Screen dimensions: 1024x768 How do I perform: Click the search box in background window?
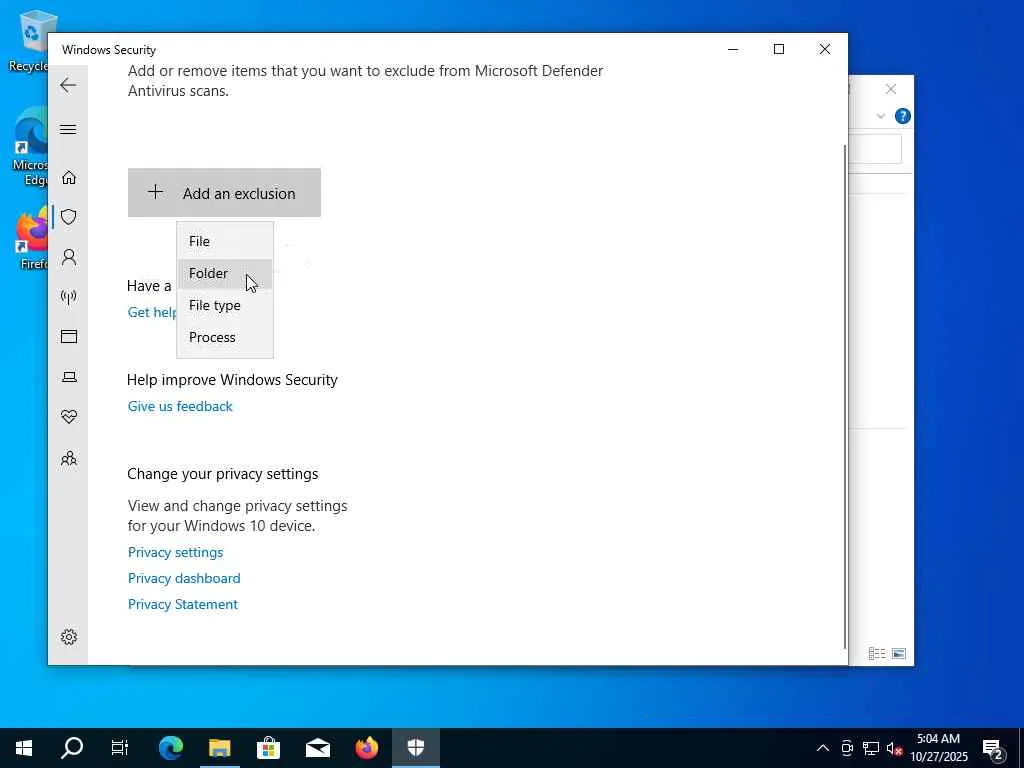[x=875, y=150]
